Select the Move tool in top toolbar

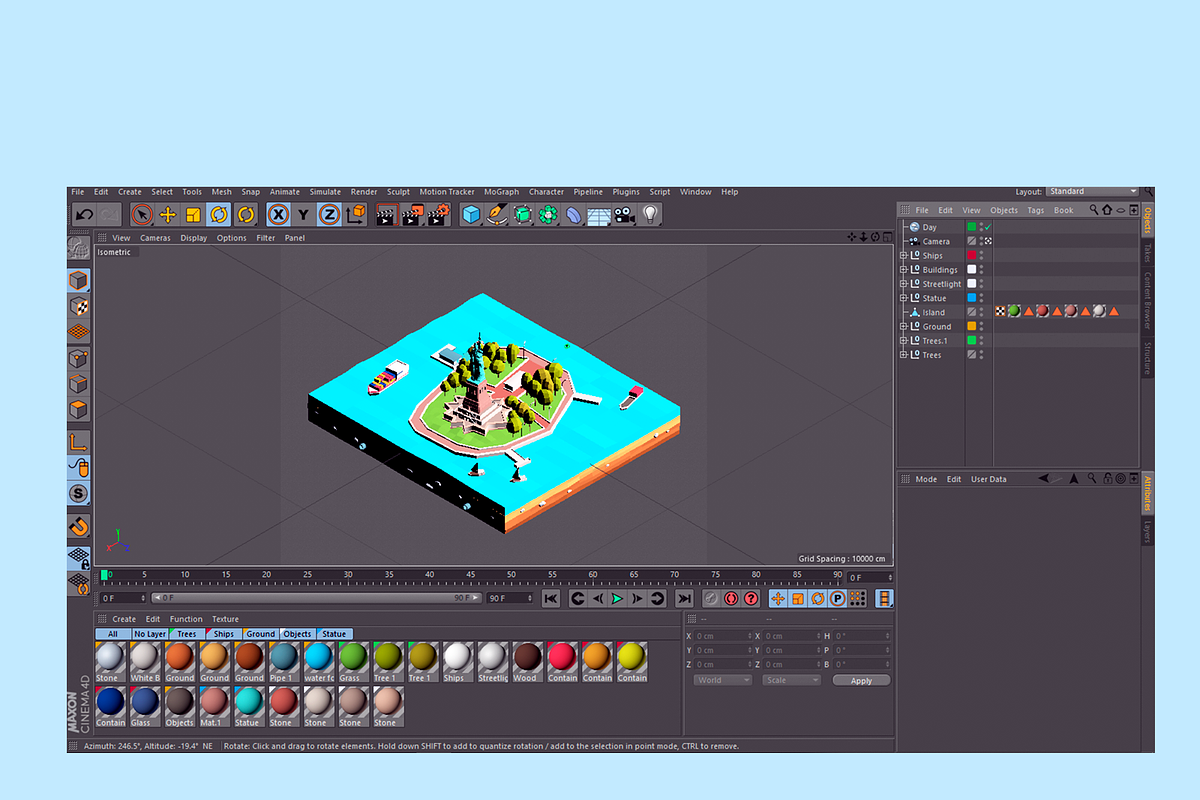point(168,214)
